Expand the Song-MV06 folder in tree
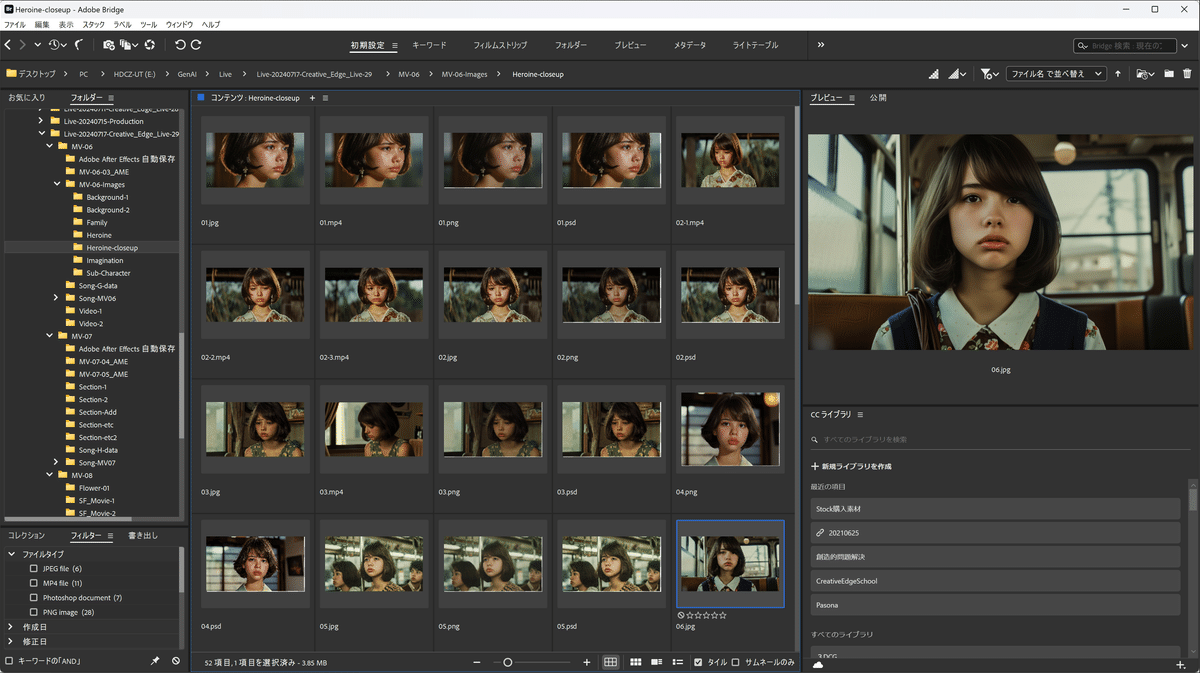The image size is (1200, 673). click(x=57, y=298)
